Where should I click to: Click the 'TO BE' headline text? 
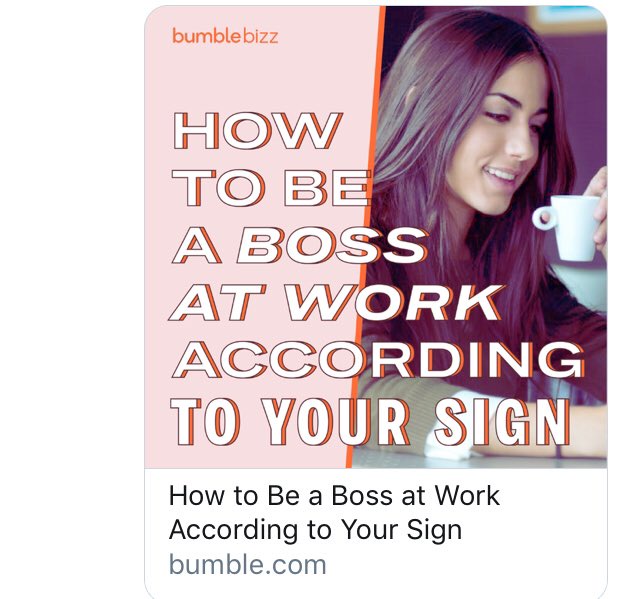coord(272,189)
